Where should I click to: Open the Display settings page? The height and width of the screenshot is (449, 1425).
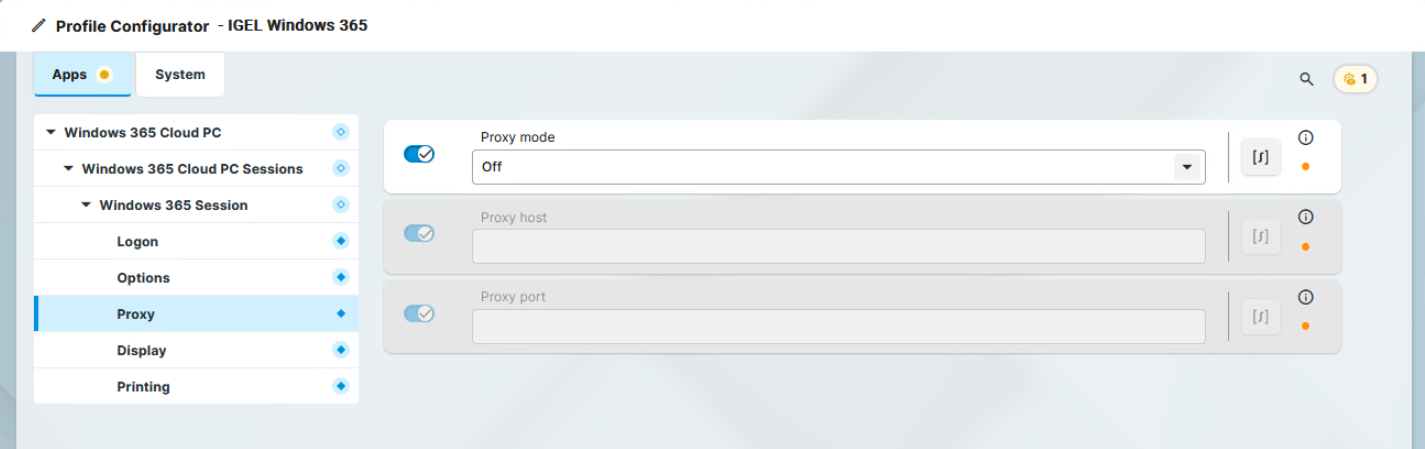[141, 350]
